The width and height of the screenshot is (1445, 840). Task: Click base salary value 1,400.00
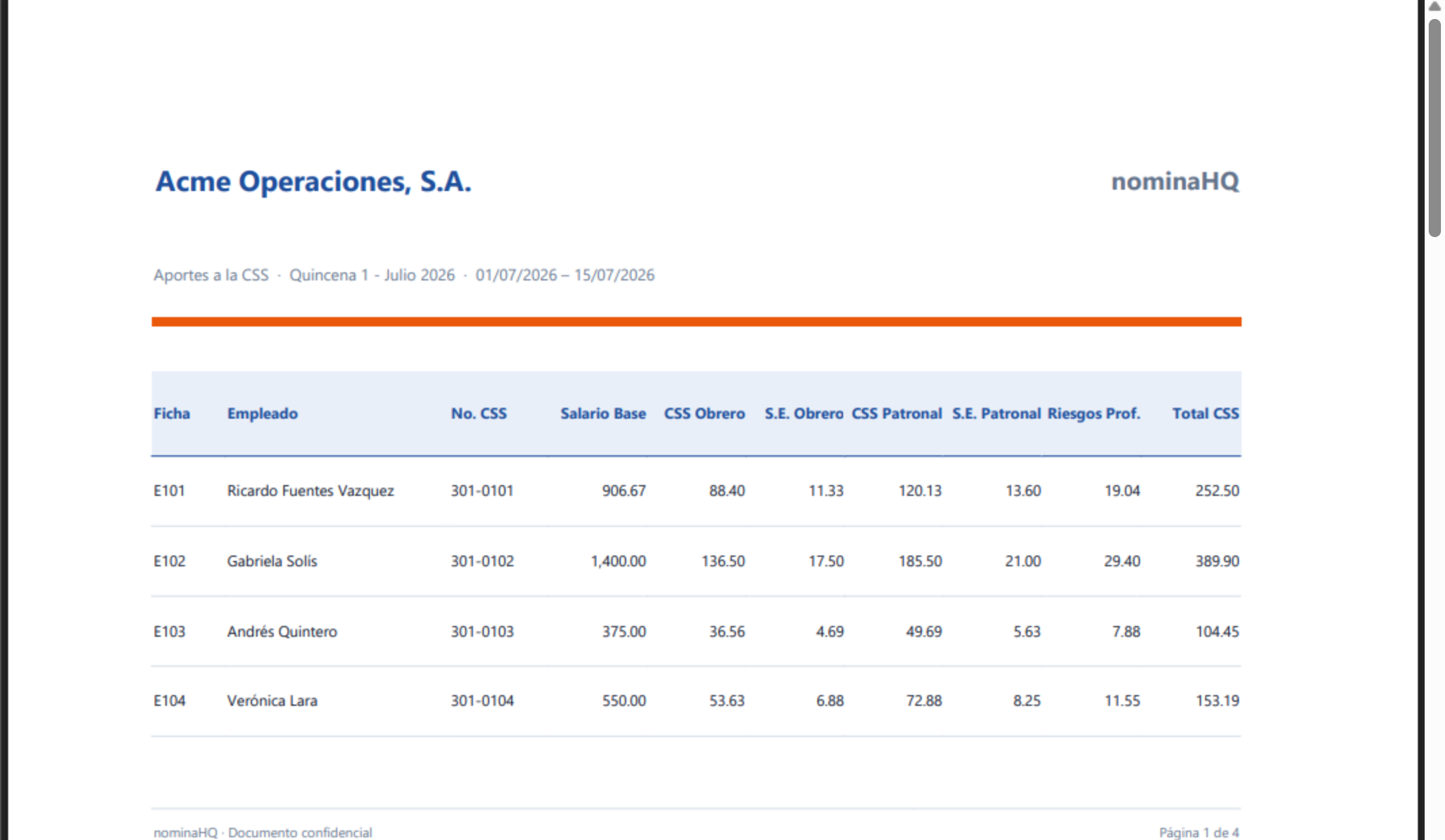point(618,561)
